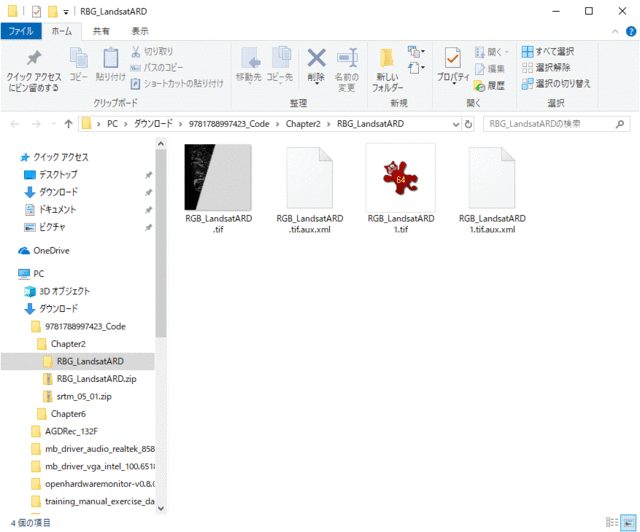The width and height of the screenshot is (640, 532).
Task: Click Paste Shortcut (ショートカットの貼り付け)
Action: (x=177, y=84)
